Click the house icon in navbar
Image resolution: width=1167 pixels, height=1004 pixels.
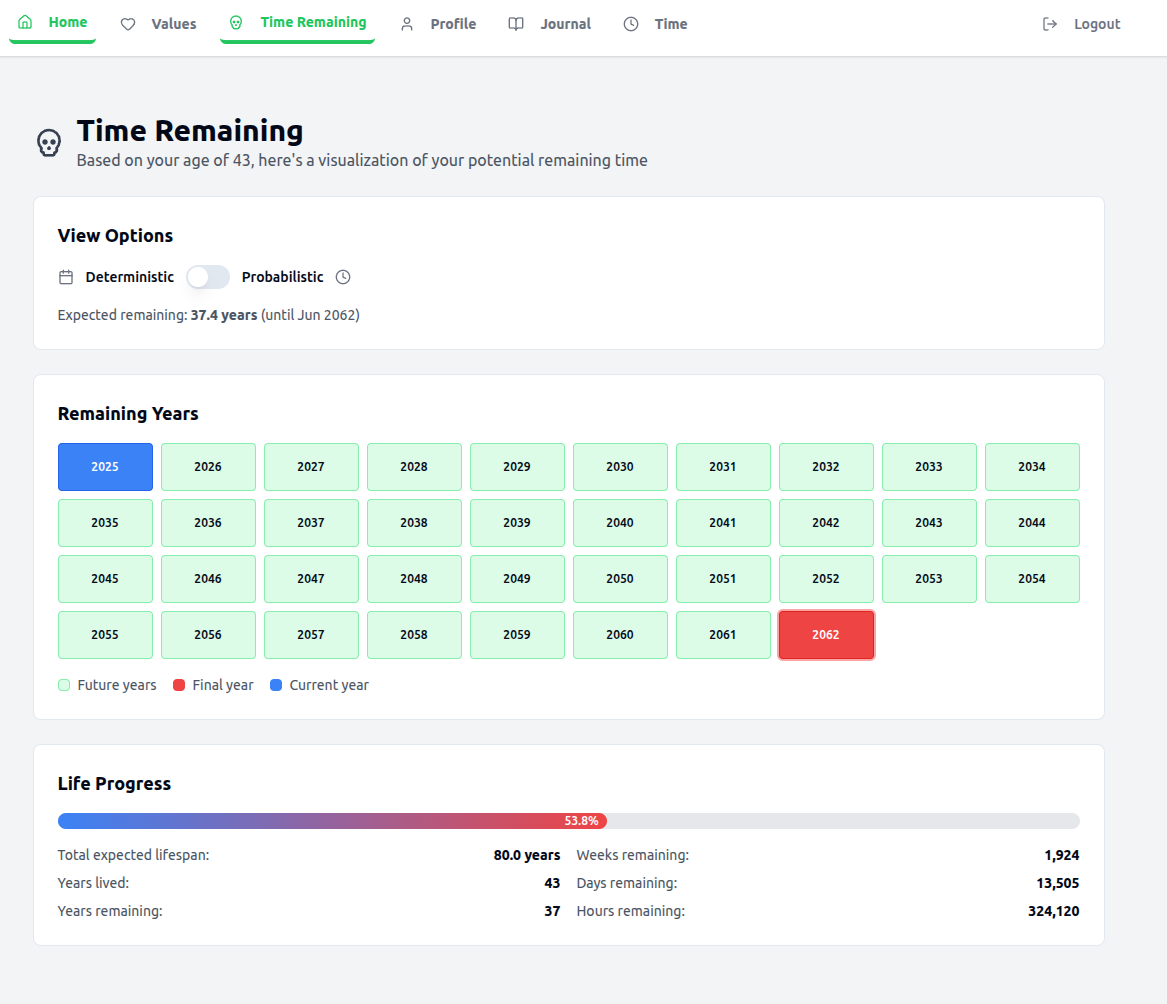[25, 22]
